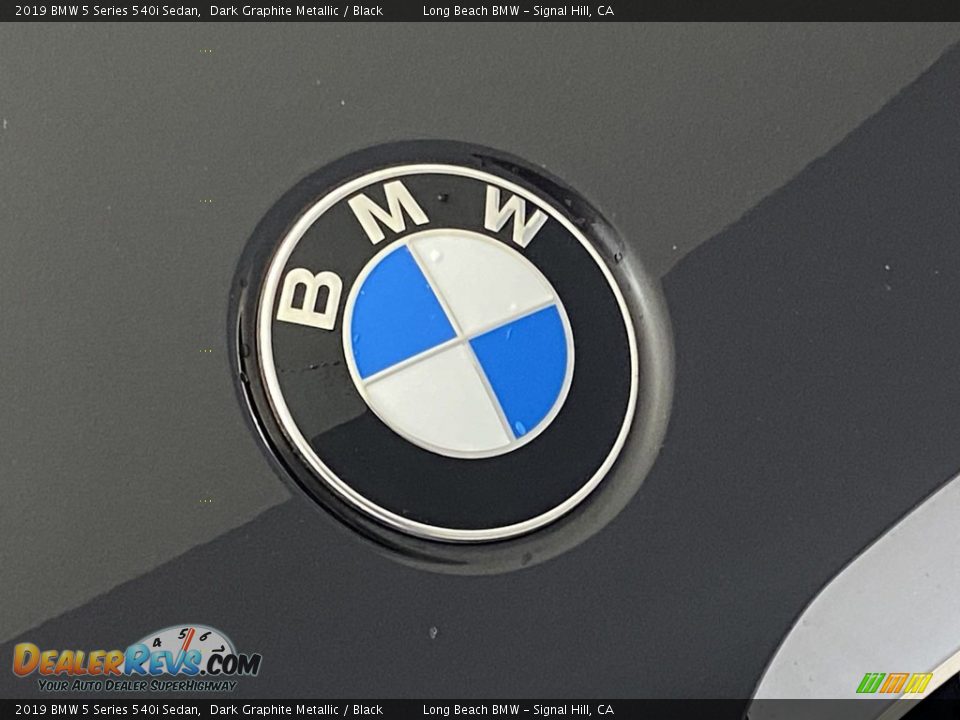The image size is (960, 720).
Task: Click the BMW roundel emblem
Action: coord(448,353)
